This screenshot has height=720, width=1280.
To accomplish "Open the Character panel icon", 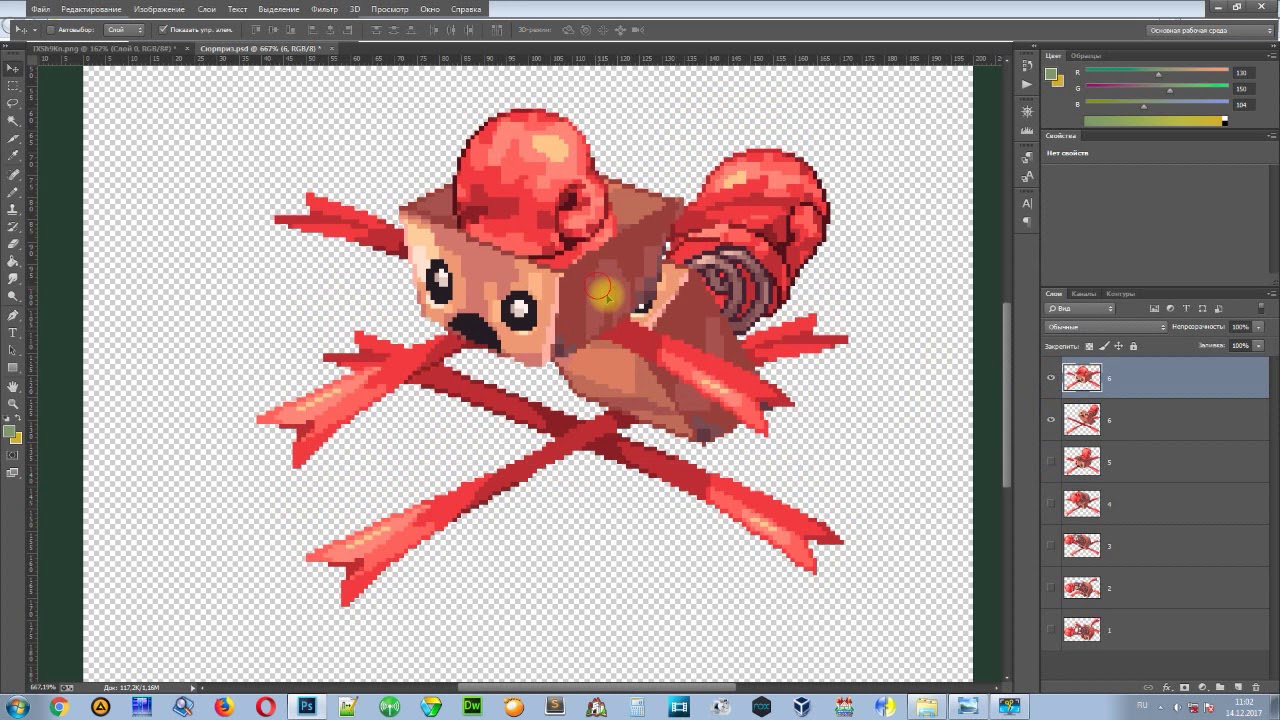I will (x=1027, y=203).
